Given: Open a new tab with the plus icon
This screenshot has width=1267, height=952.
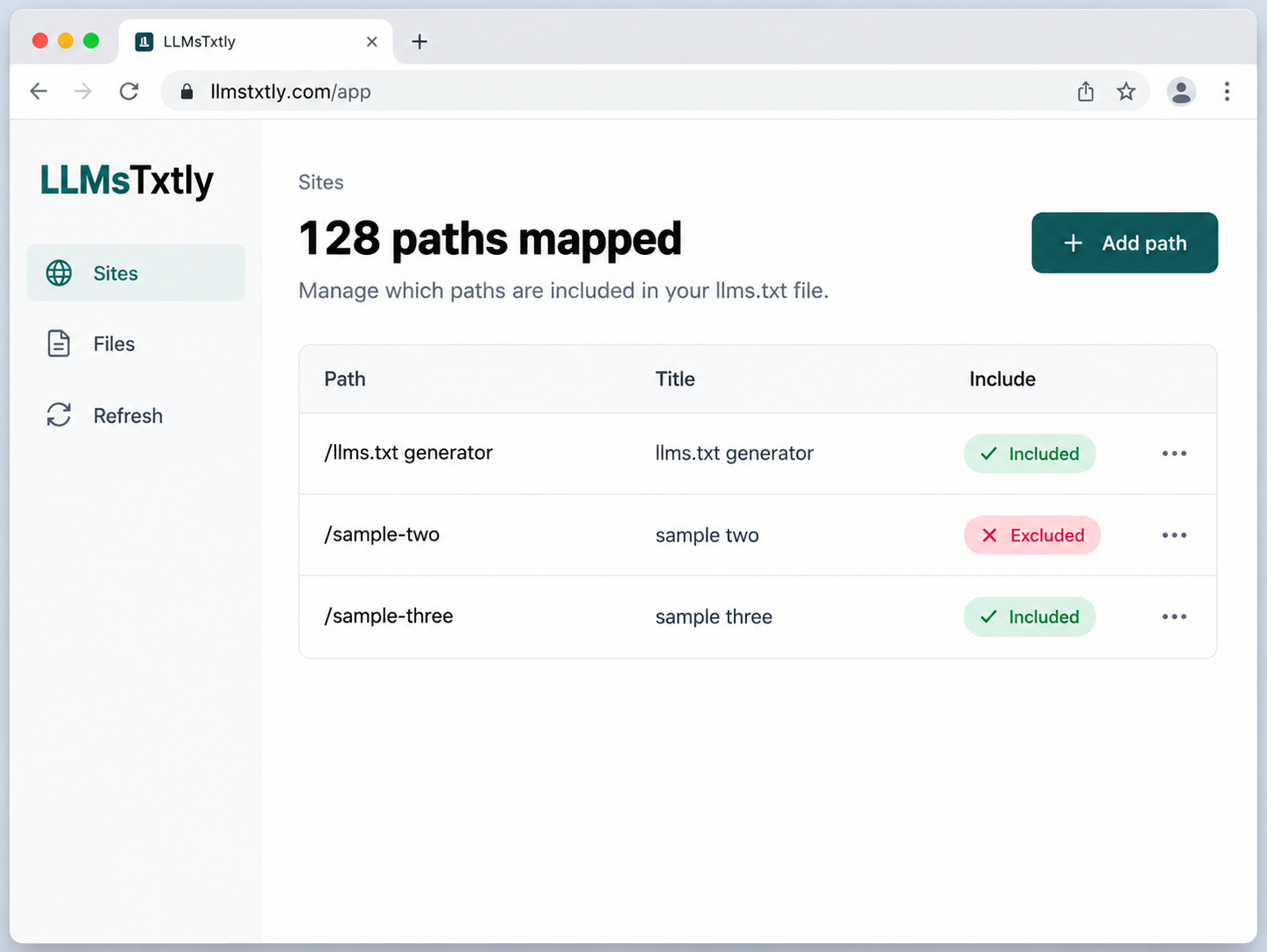Looking at the screenshot, I should point(419,41).
